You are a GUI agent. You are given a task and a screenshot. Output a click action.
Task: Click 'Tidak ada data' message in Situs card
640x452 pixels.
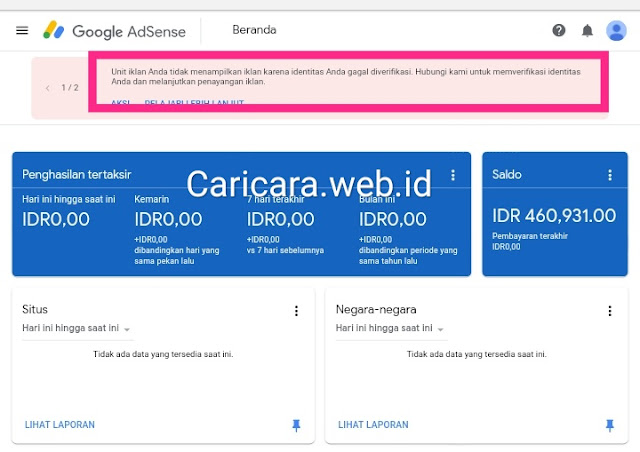(163, 354)
